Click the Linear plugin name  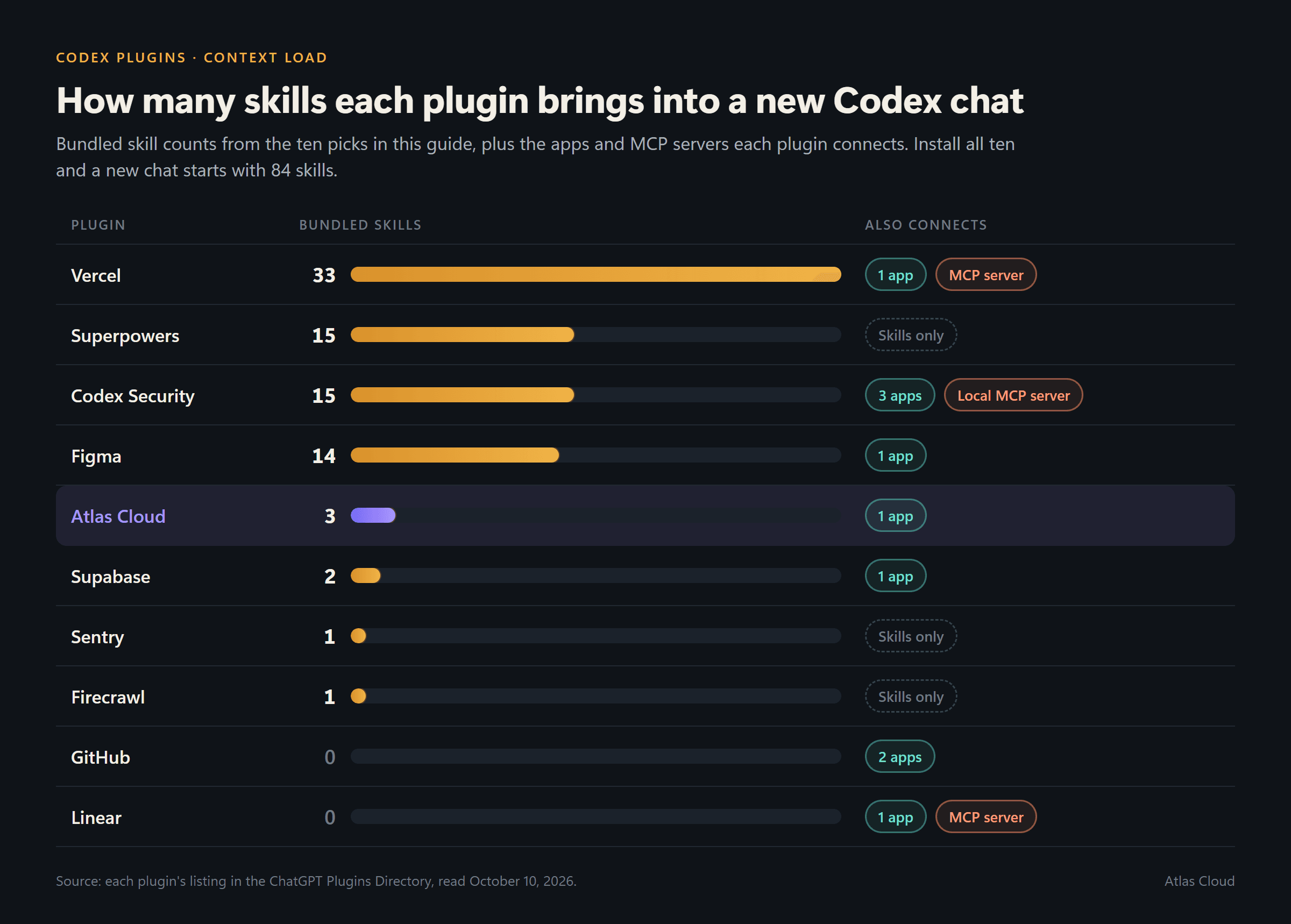(96, 818)
